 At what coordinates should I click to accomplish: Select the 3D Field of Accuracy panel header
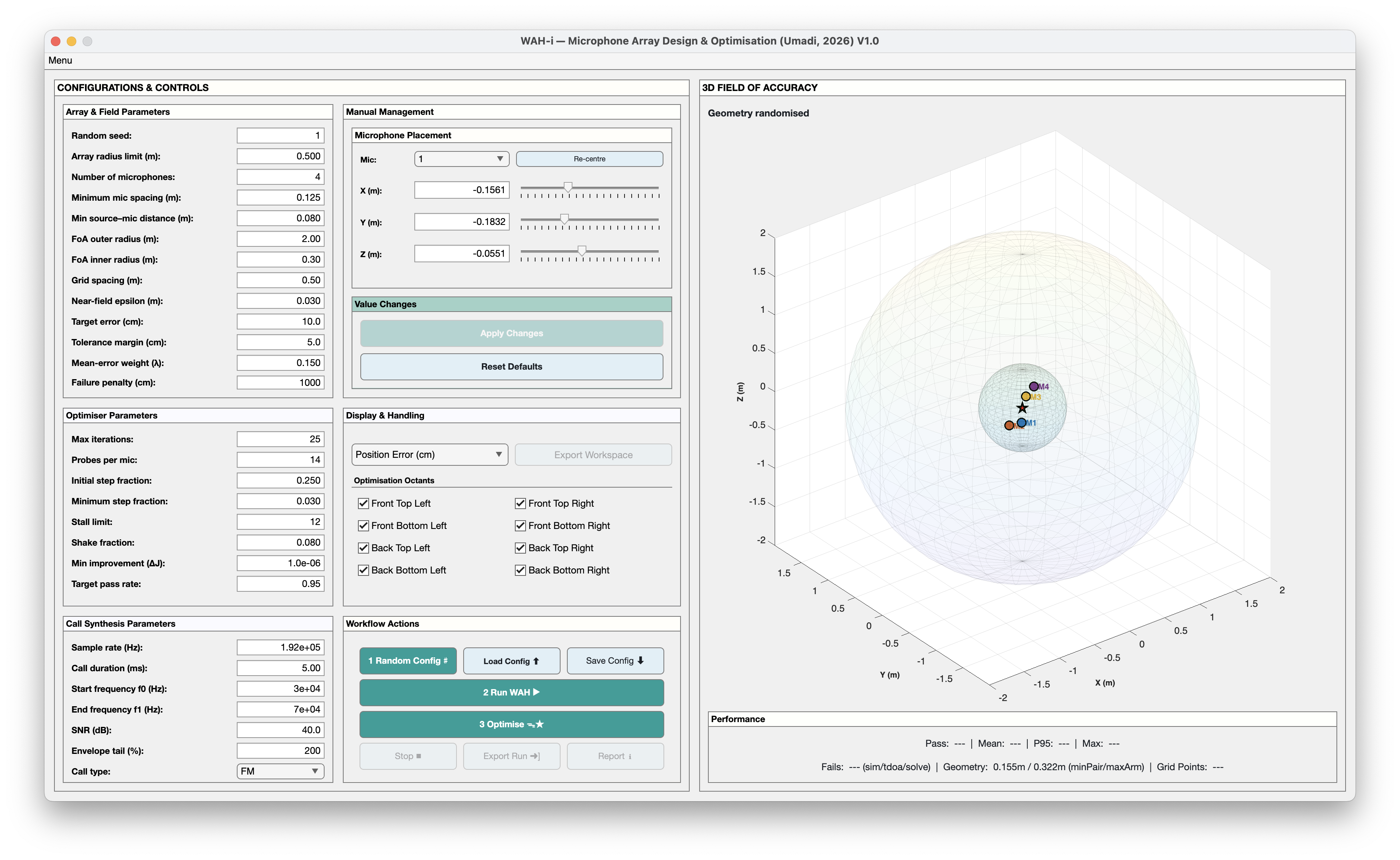pyautogui.click(x=759, y=87)
